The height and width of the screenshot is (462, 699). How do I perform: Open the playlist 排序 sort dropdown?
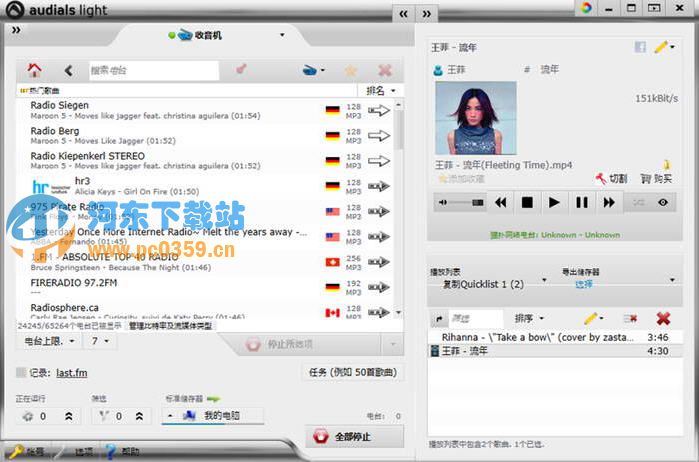pos(529,318)
